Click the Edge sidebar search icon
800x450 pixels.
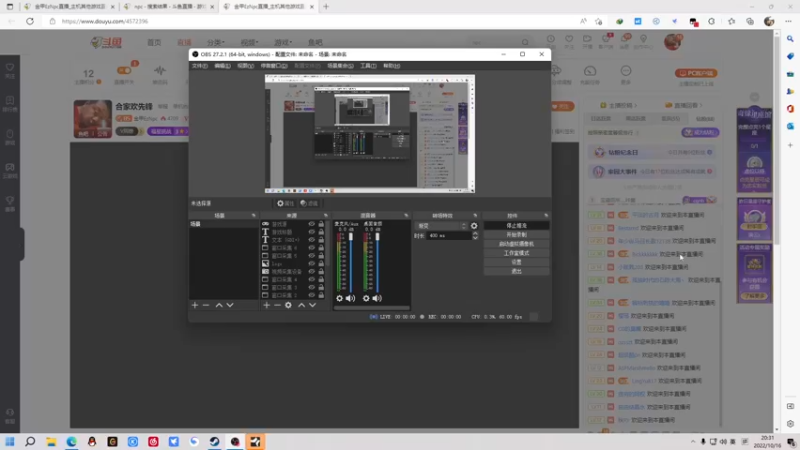tap(790, 39)
